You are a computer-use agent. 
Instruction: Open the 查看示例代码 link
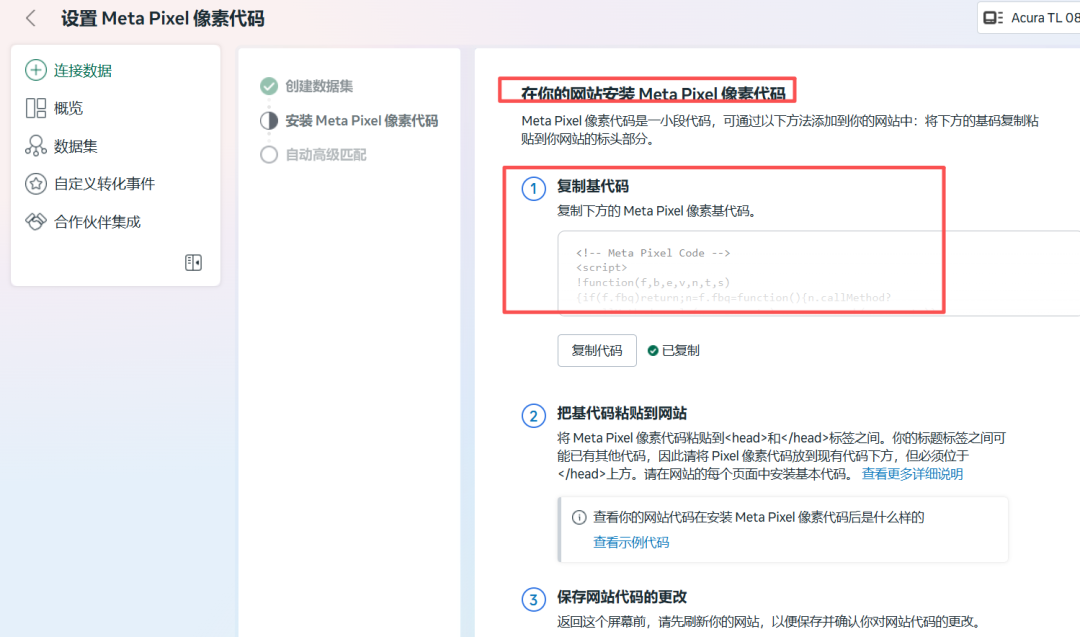(x=631, y=543)
